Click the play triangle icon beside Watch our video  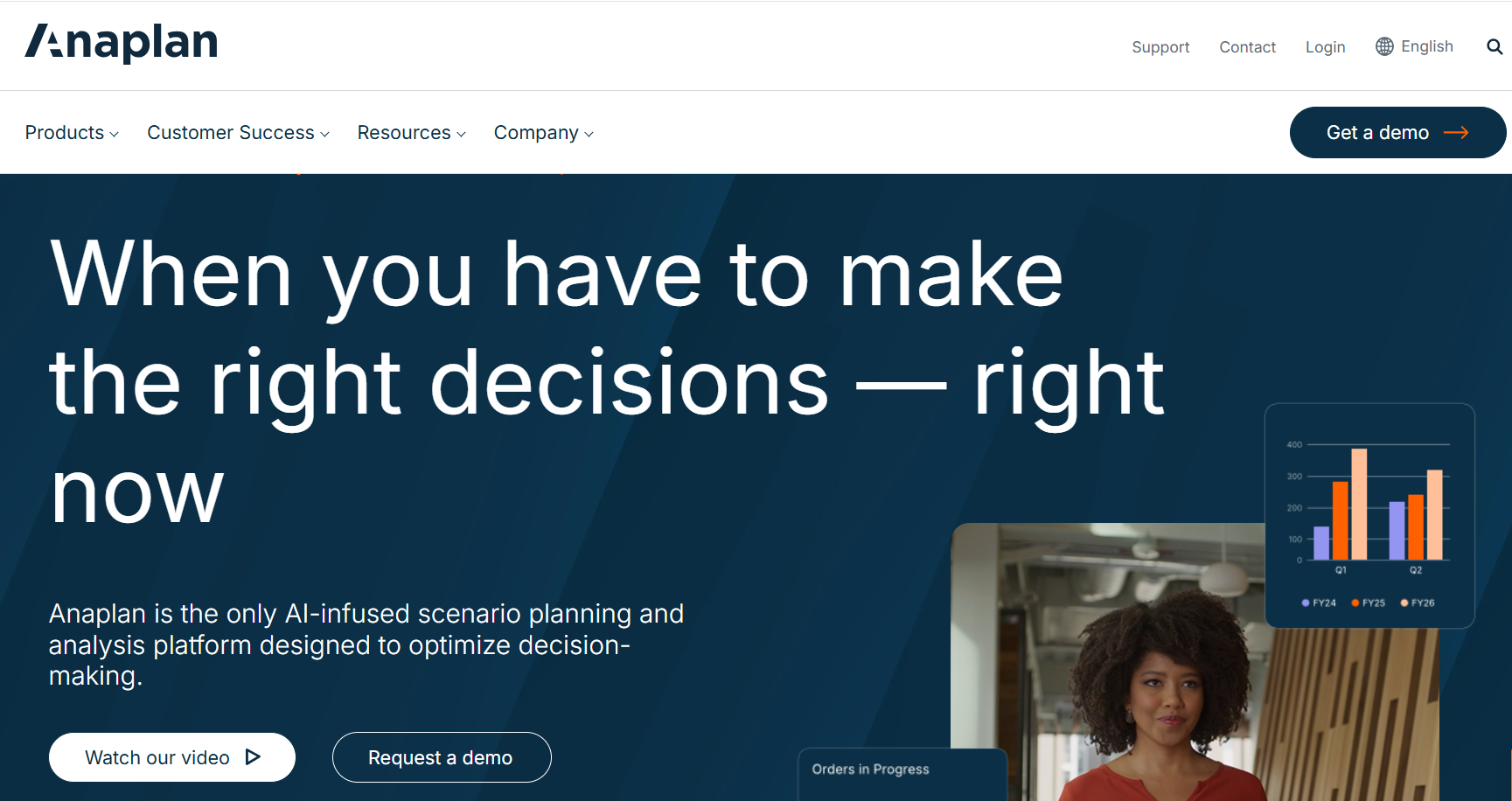tap(253, 757)
